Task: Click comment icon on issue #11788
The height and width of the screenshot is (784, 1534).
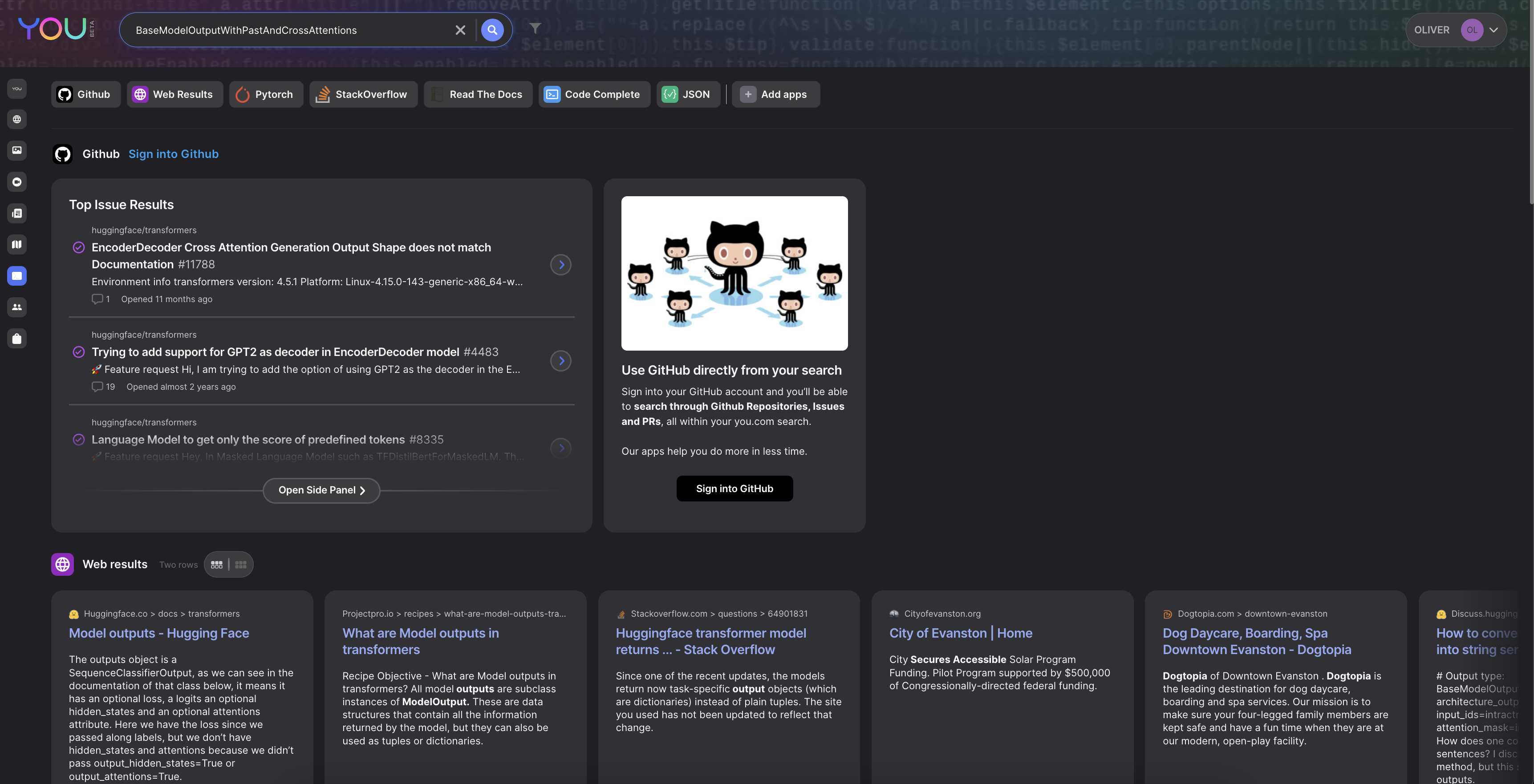Action: (97, 299)
